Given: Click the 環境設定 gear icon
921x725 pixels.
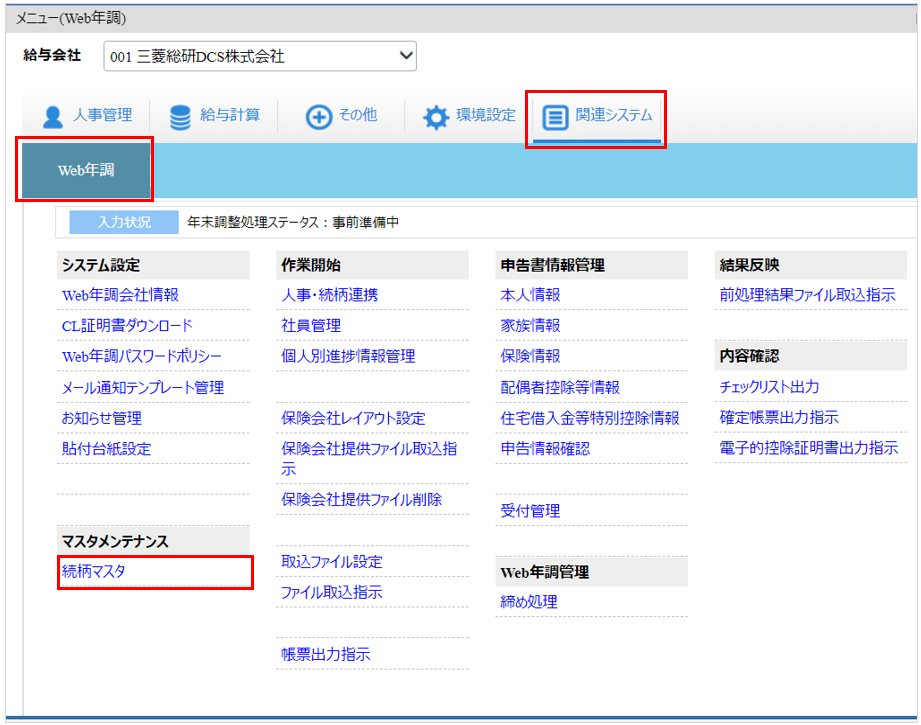Looking at the screenshot, I should (x=436, y=117).
